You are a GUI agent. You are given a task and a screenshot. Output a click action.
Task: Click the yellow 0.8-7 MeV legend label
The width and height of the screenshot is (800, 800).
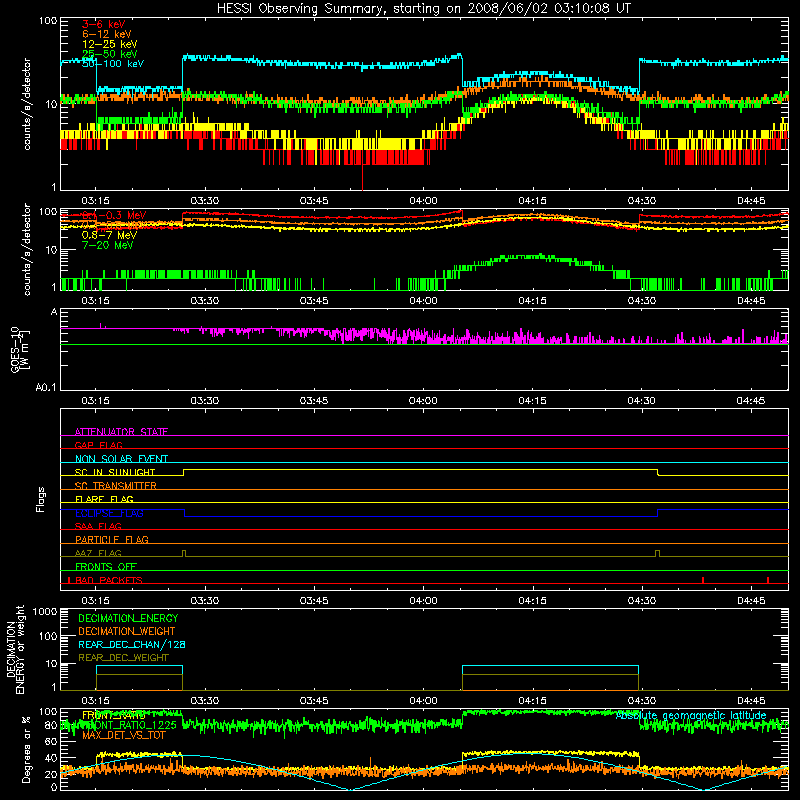tap(109, 235)
